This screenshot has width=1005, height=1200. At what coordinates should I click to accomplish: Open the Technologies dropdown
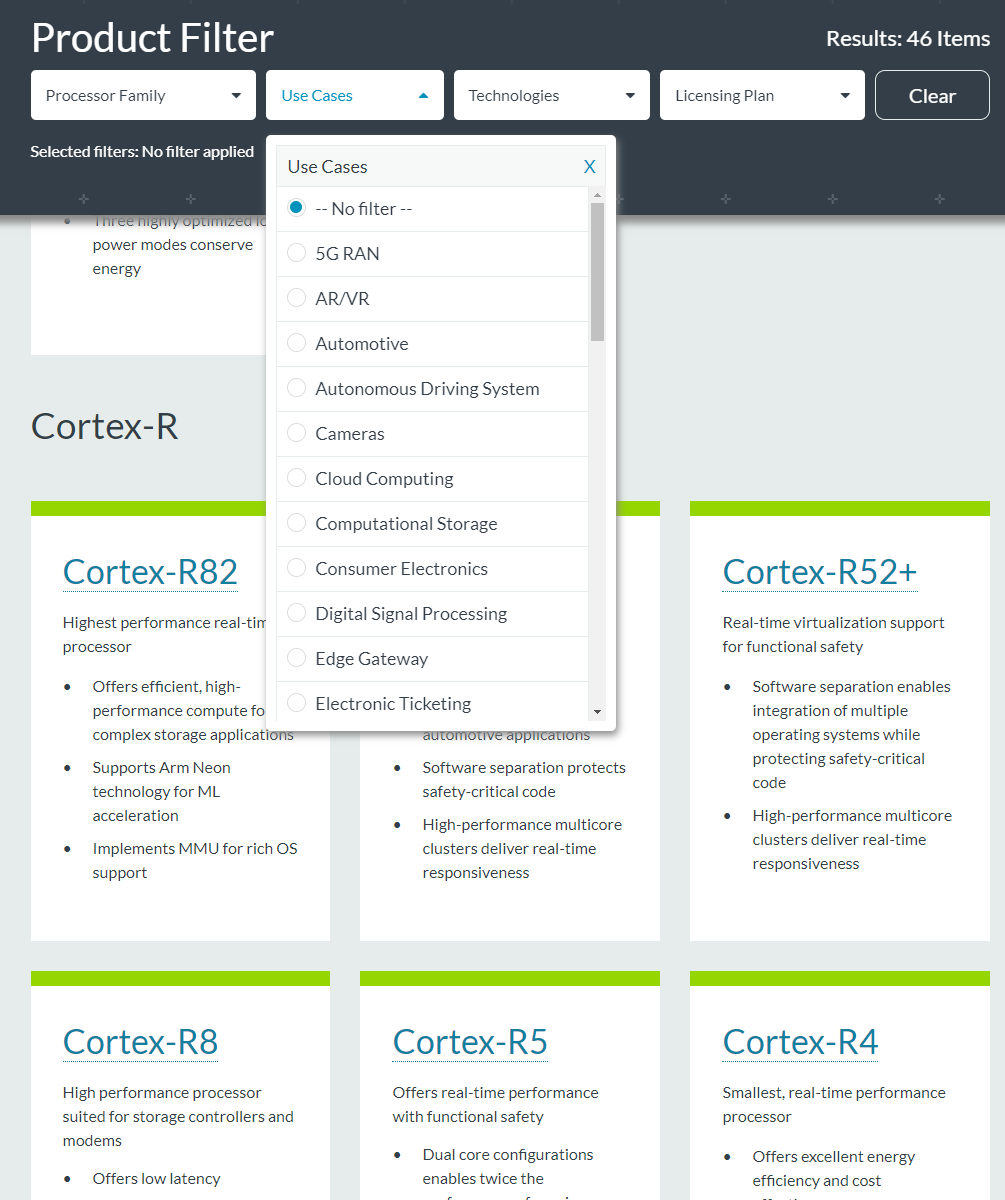pos(552,95)
